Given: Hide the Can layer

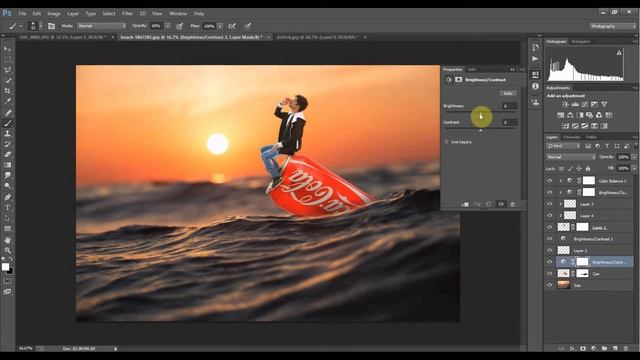Looking at the screenshot, I should [549, 274].
